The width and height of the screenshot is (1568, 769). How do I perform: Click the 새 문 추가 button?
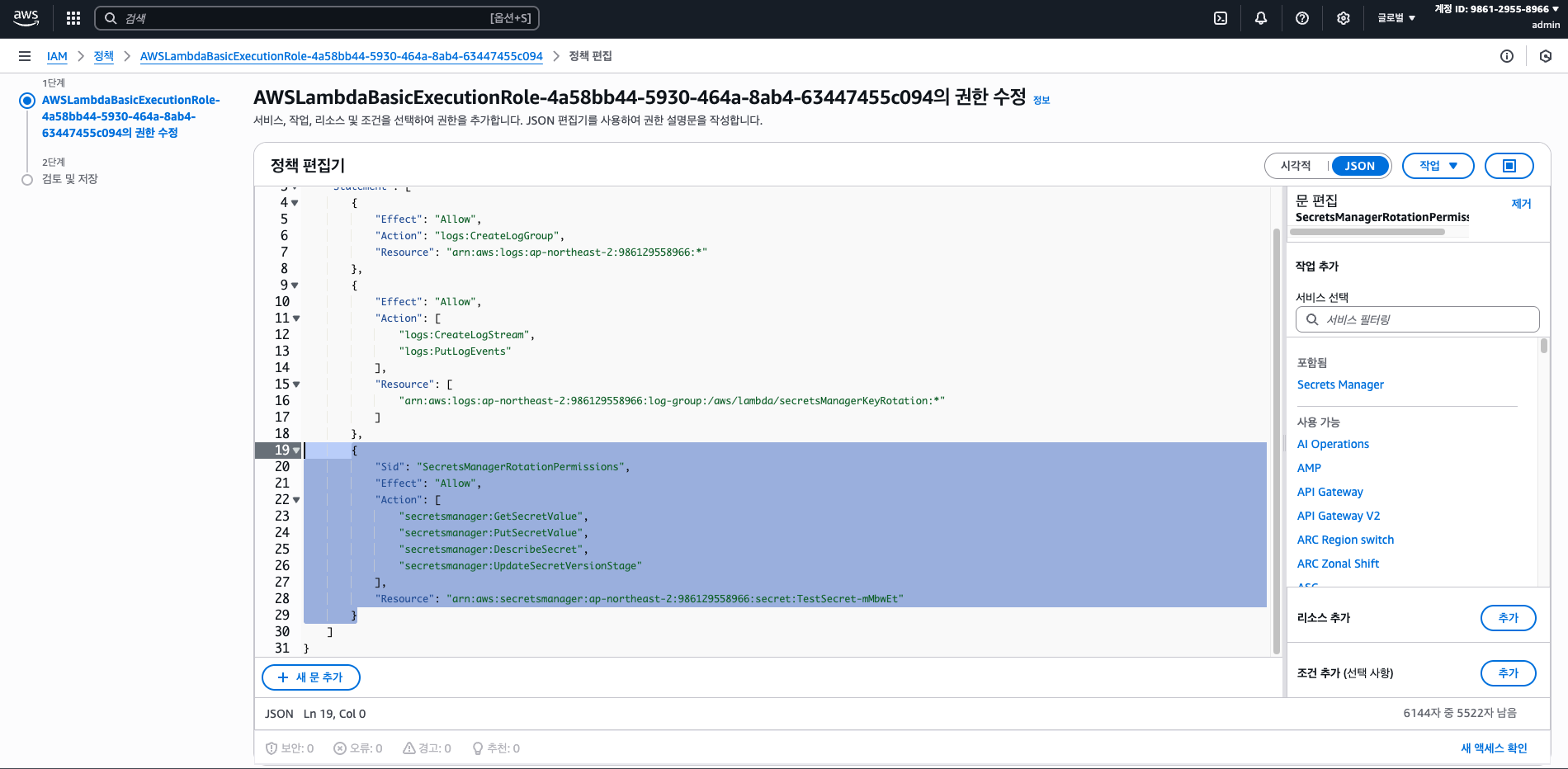pos(311,677)
